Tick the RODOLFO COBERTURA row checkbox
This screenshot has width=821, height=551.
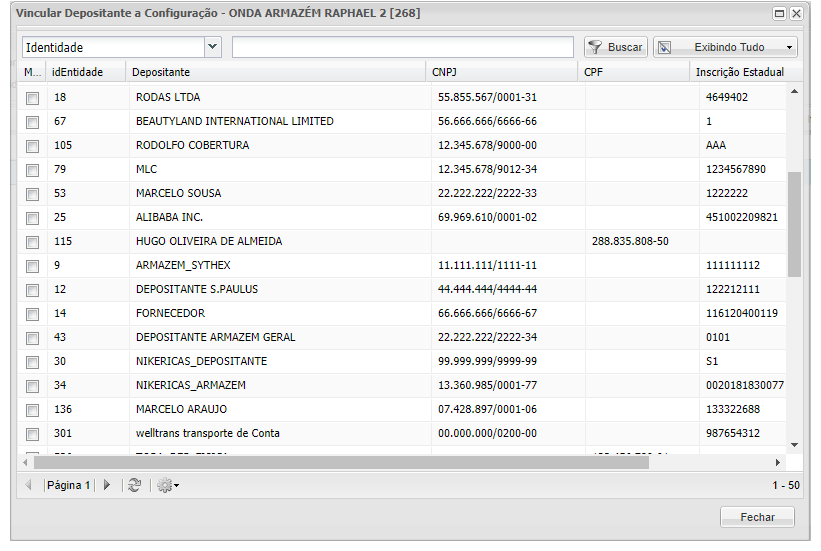click(x=32, y=146)
